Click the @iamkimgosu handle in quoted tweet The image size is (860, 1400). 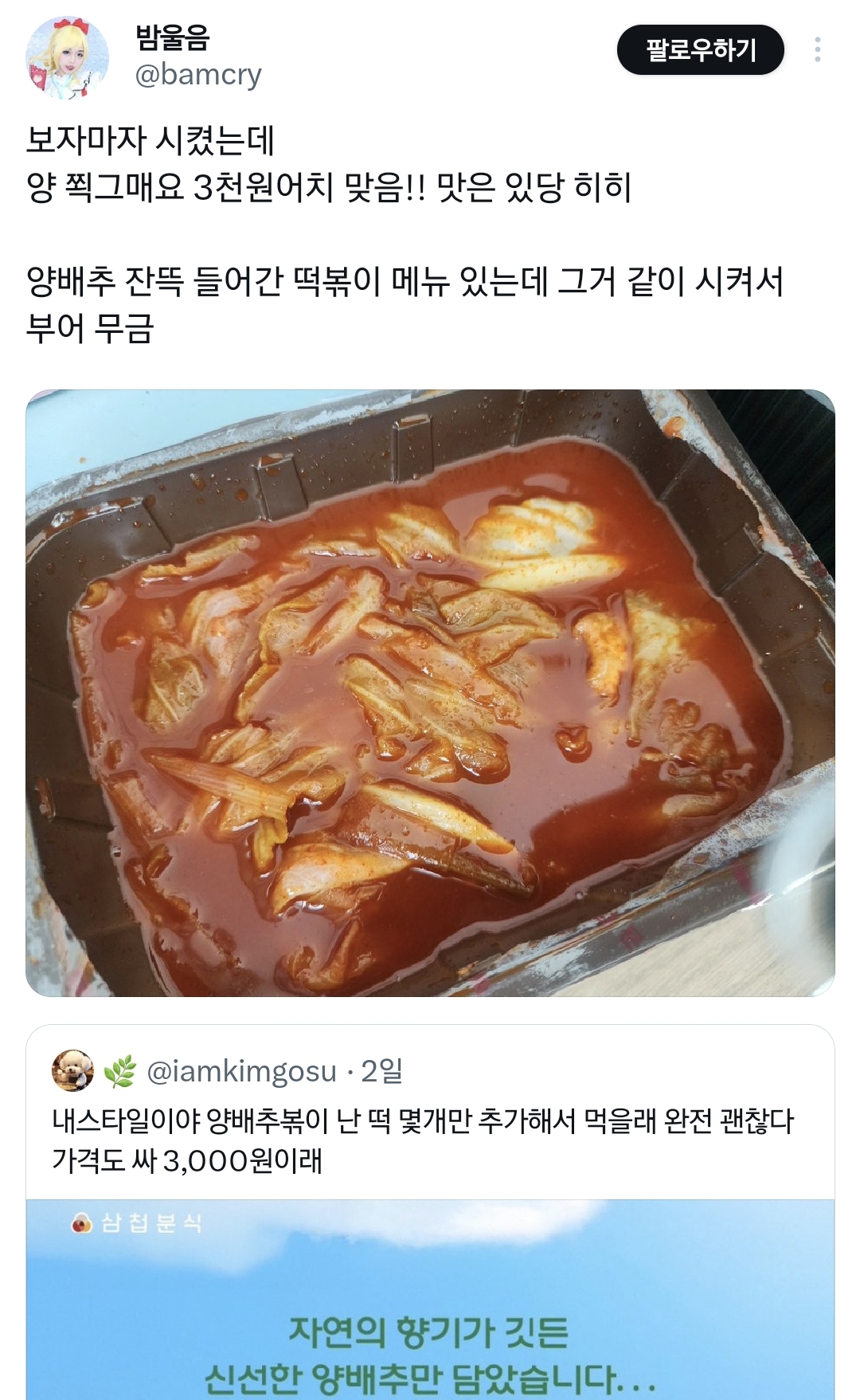click(242, 1071)
